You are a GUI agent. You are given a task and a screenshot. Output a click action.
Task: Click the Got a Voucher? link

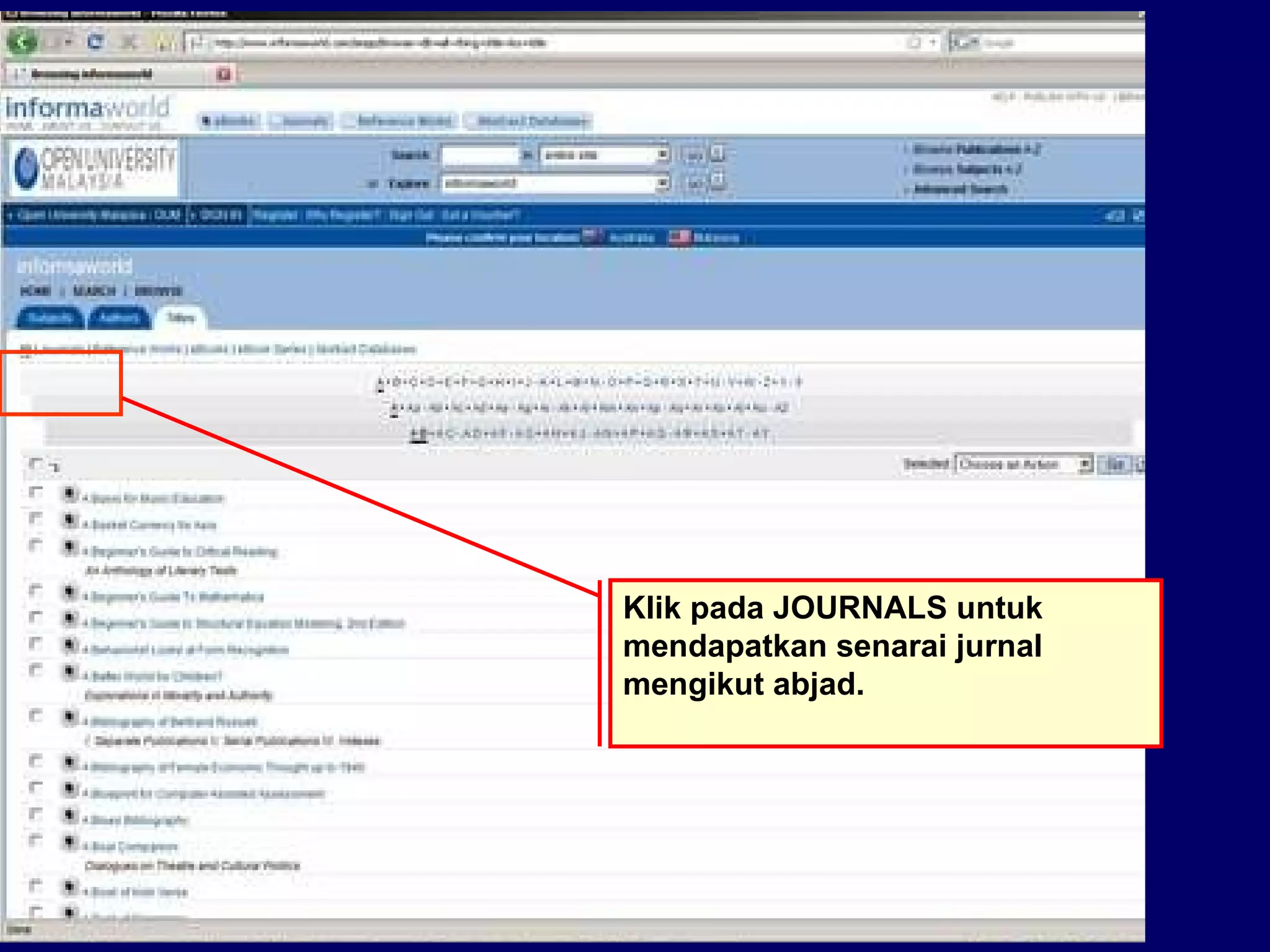click(480, 215)
